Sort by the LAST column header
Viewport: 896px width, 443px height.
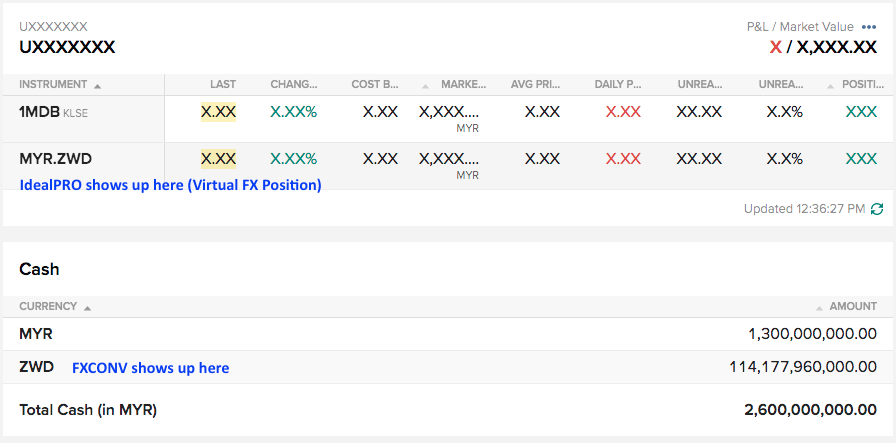[x=223, y=85]
